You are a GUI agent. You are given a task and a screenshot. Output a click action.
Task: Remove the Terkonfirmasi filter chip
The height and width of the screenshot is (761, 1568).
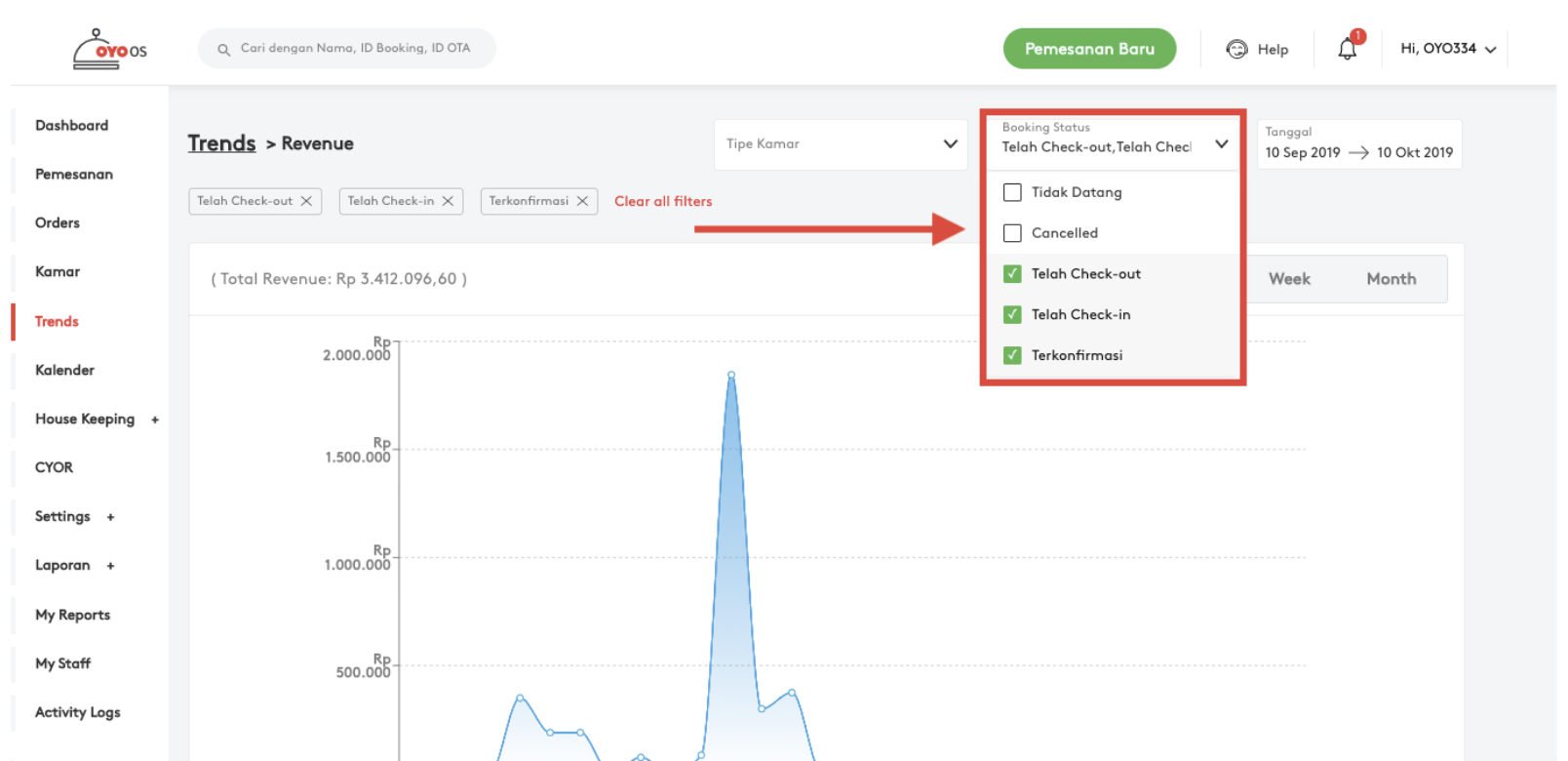pos(582,201)
